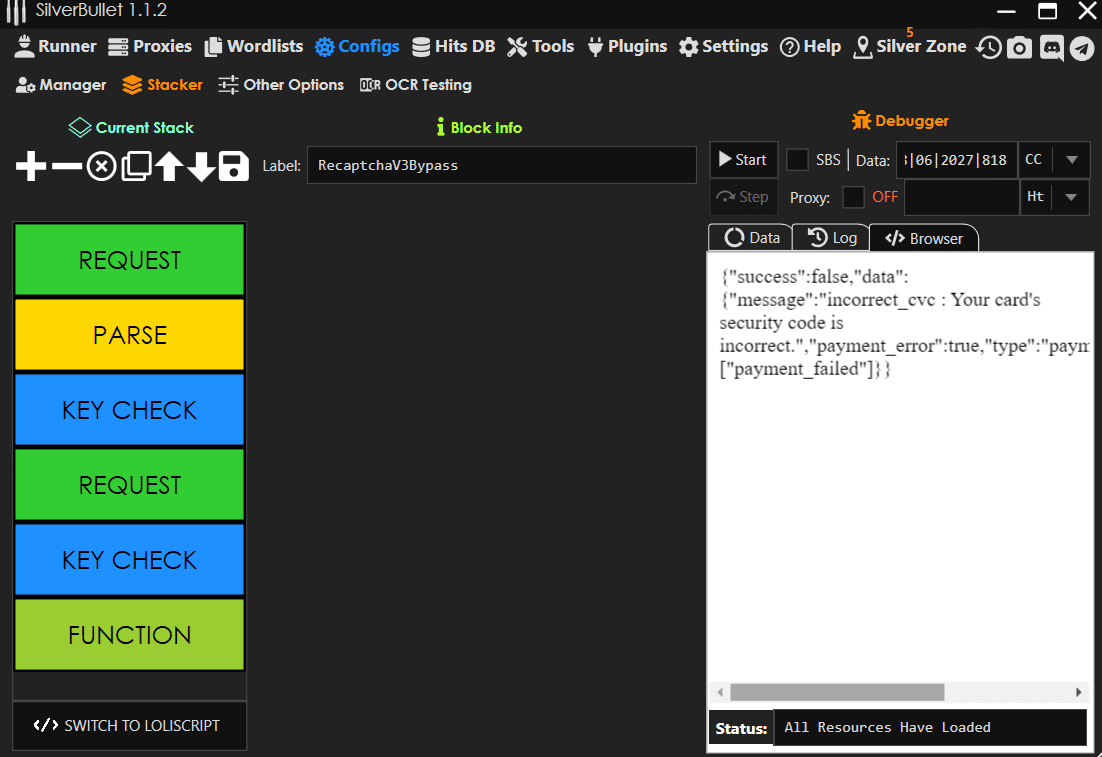Screen dimensions: 1102x757
Task: Select the FUNCTION block
Action: tap(129, 635)
